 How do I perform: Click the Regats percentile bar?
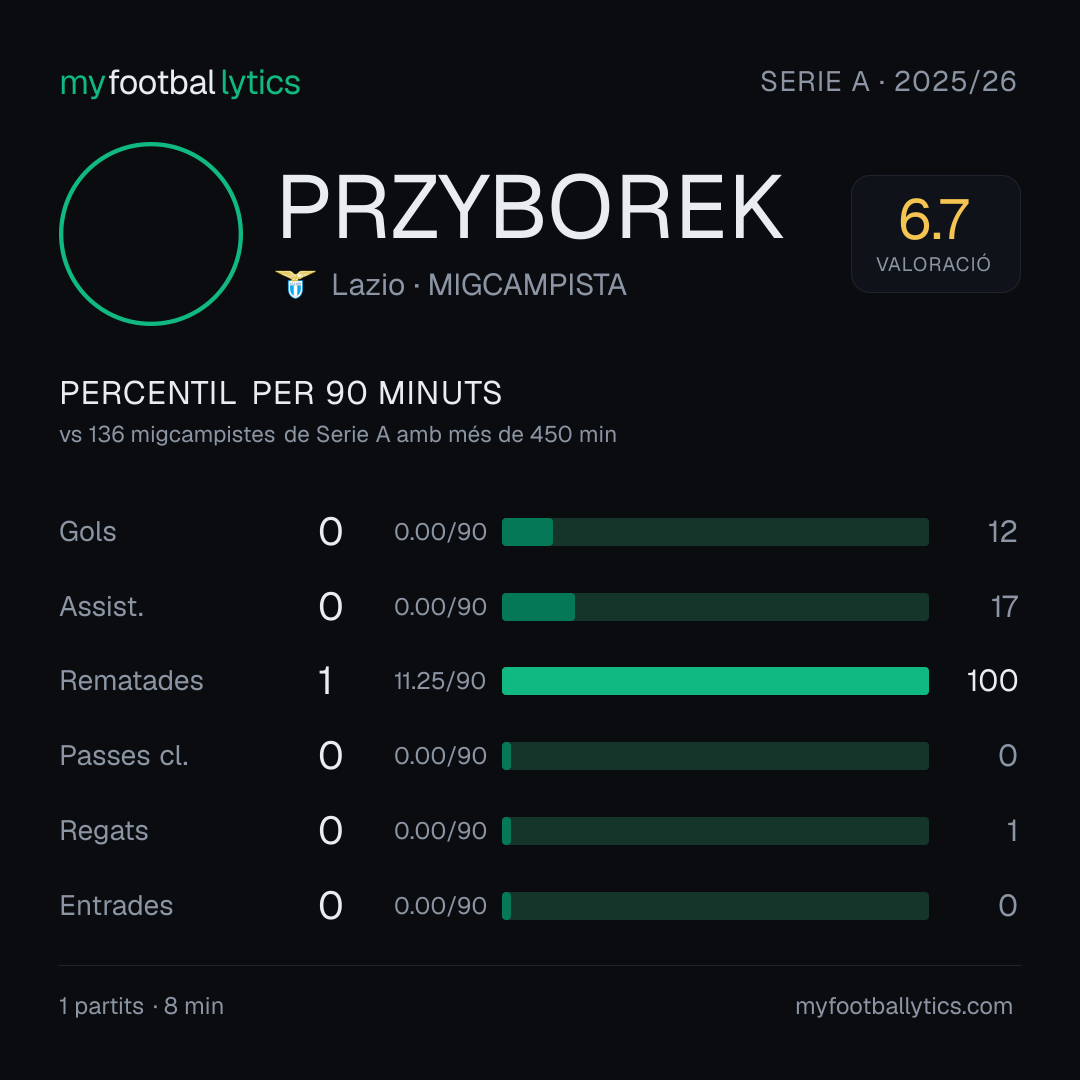tap(715, 831)
